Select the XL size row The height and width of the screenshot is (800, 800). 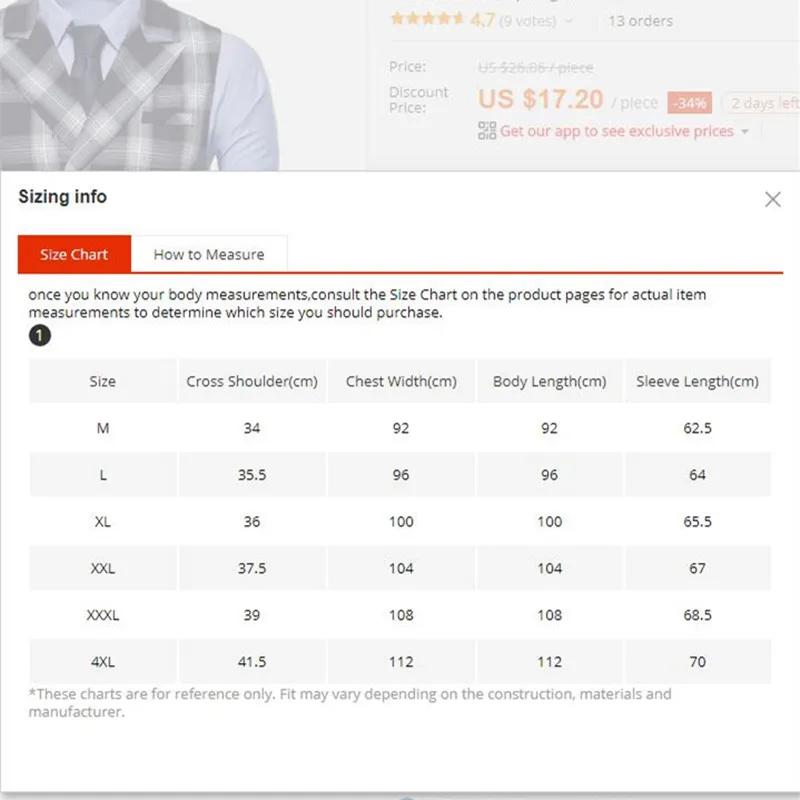[x=400, y=521]
